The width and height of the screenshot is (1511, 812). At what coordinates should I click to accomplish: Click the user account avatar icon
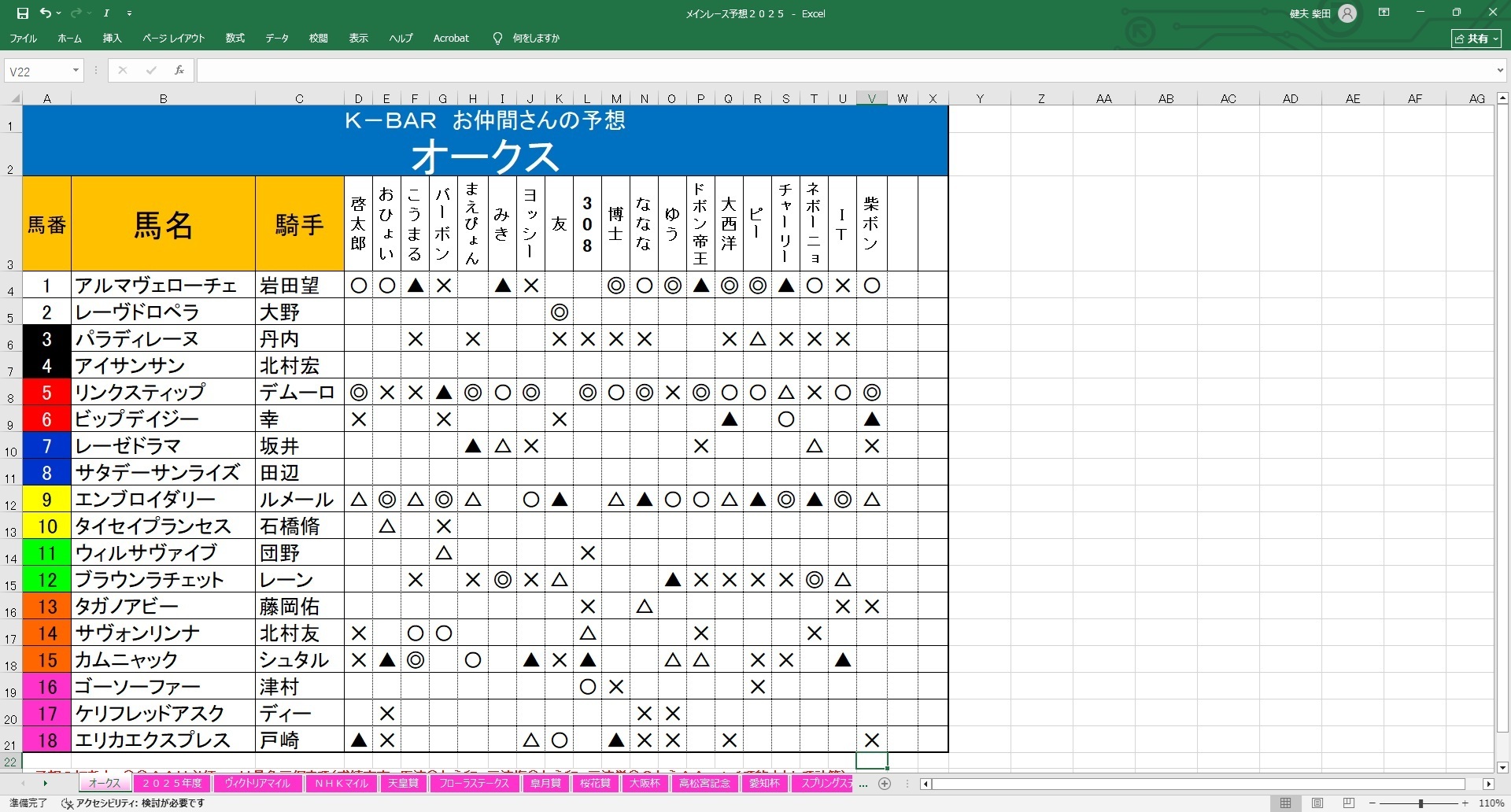click(1347, 13)
